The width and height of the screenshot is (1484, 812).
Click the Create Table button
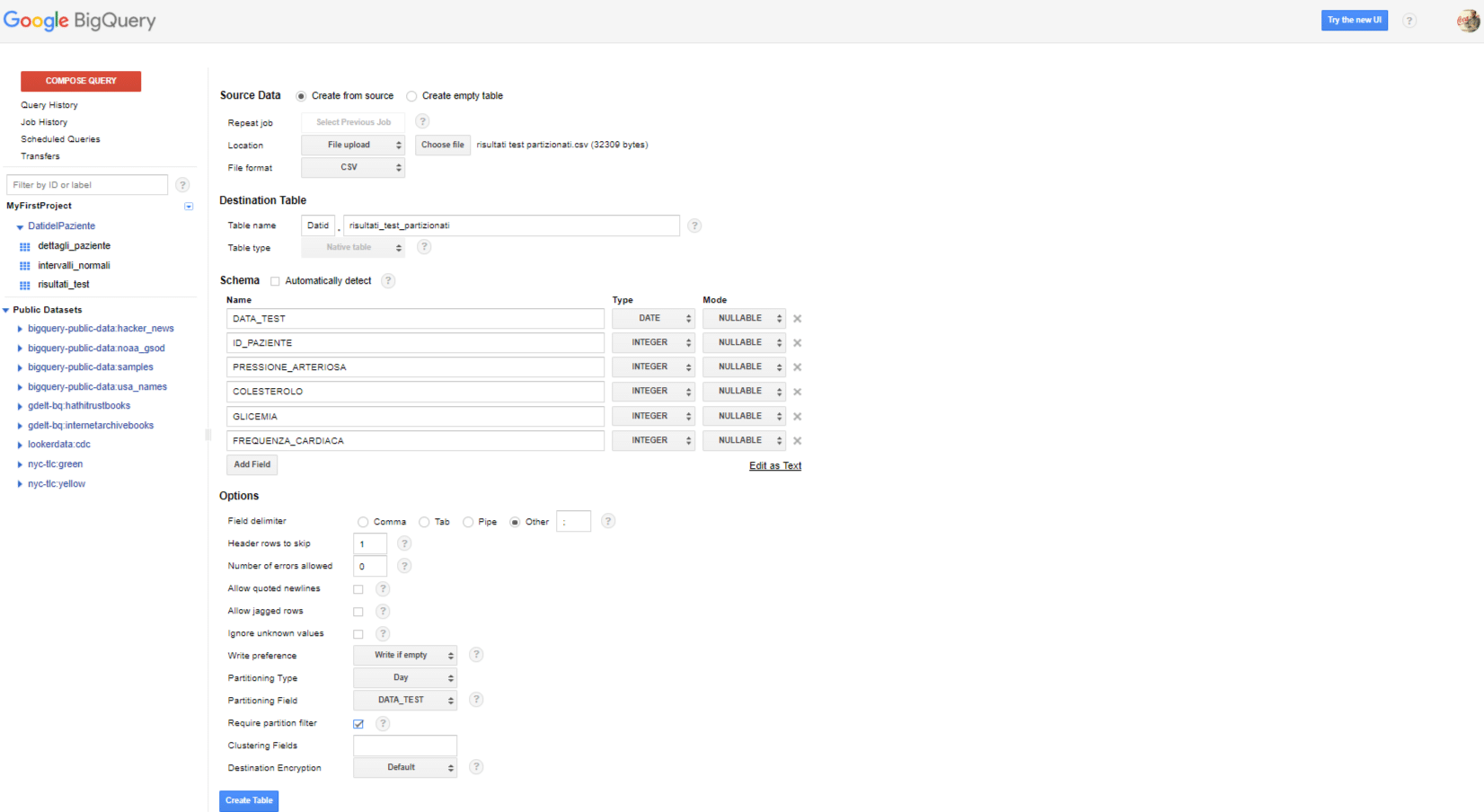pyautogui.click(x=249, y=800)
